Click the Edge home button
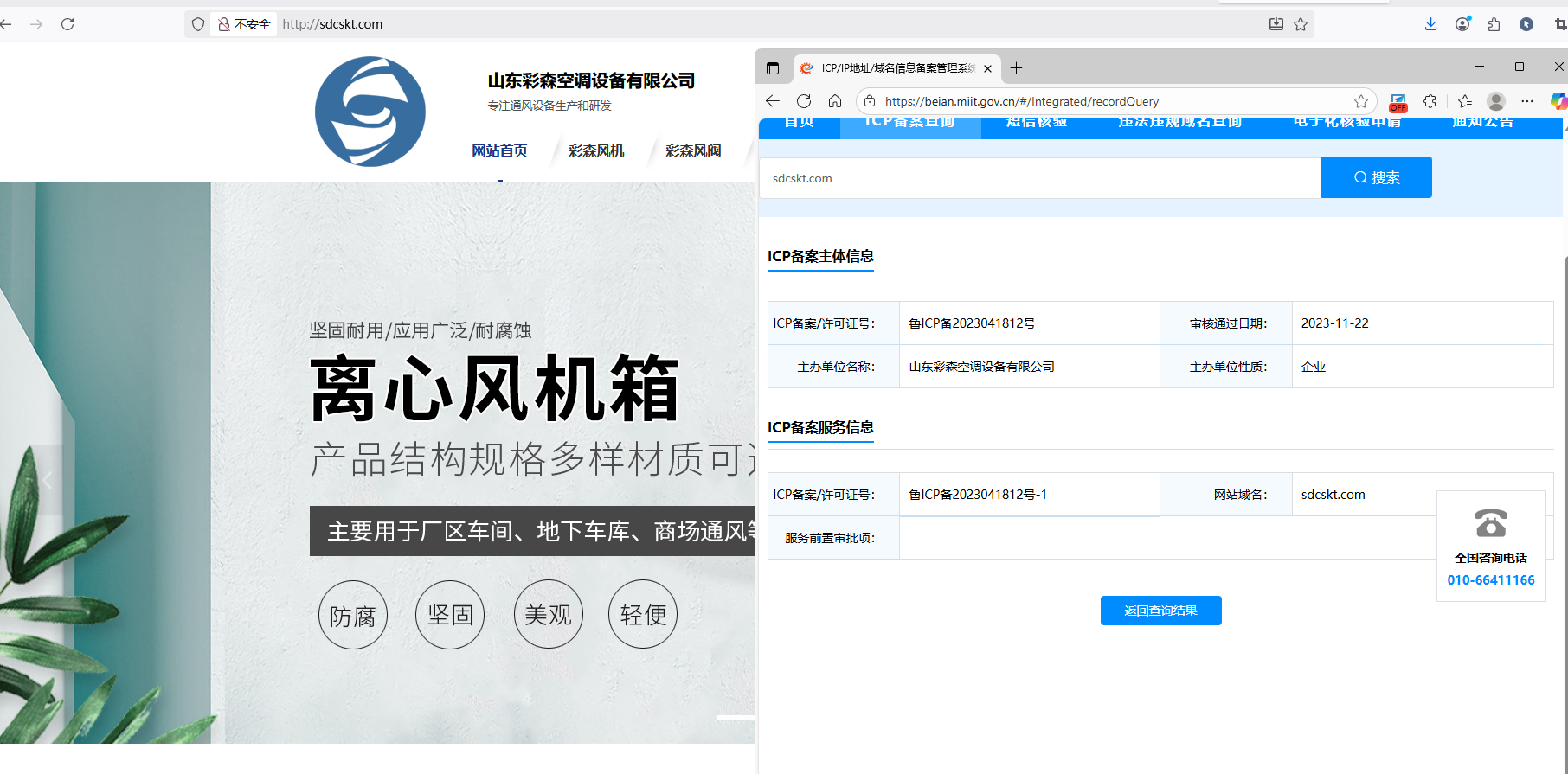Image resolution: width=1568 pixels, height=774 pixels. click(x=835, y=101)
